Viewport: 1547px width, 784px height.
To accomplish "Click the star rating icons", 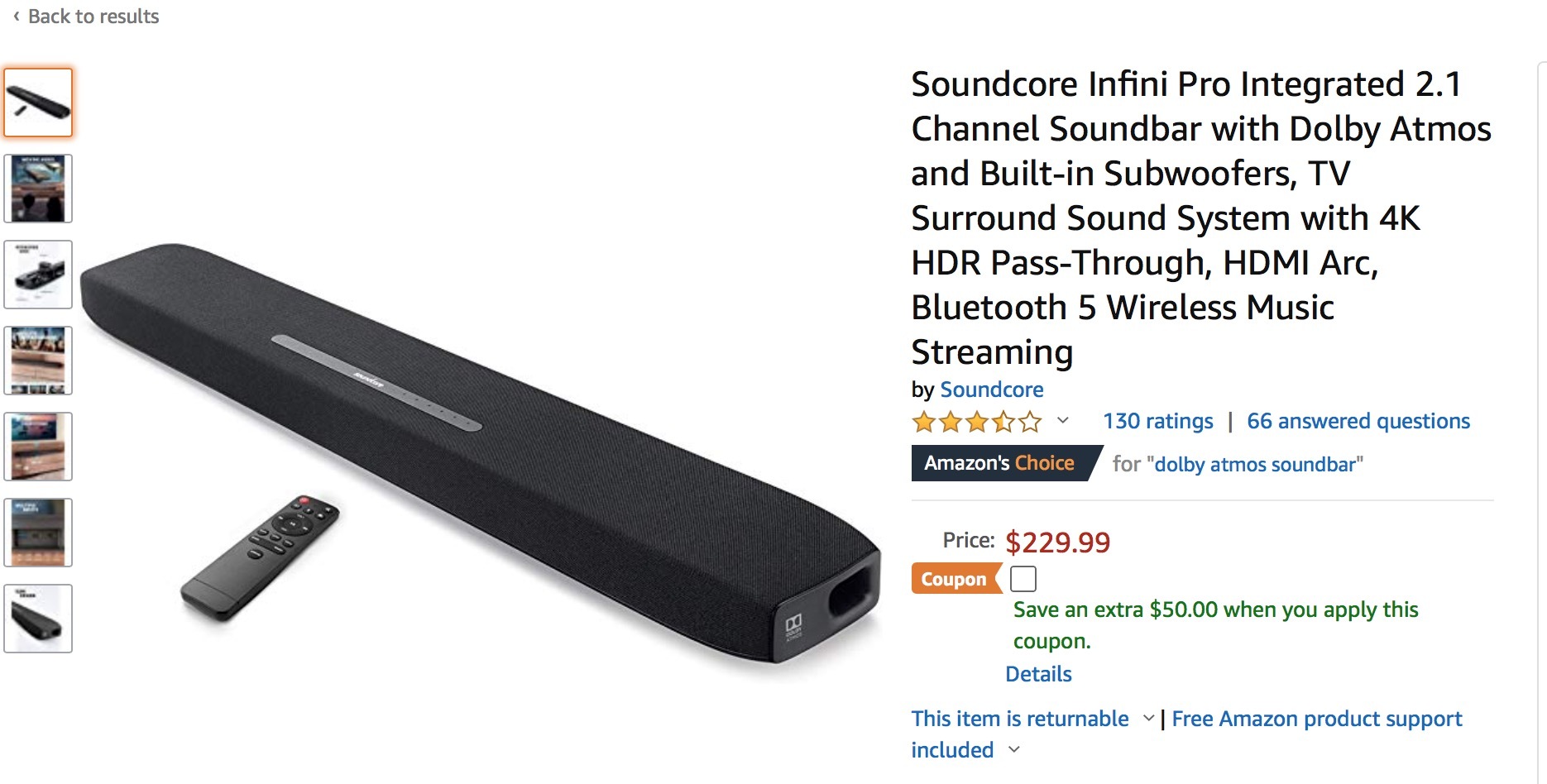I will 976,423.
